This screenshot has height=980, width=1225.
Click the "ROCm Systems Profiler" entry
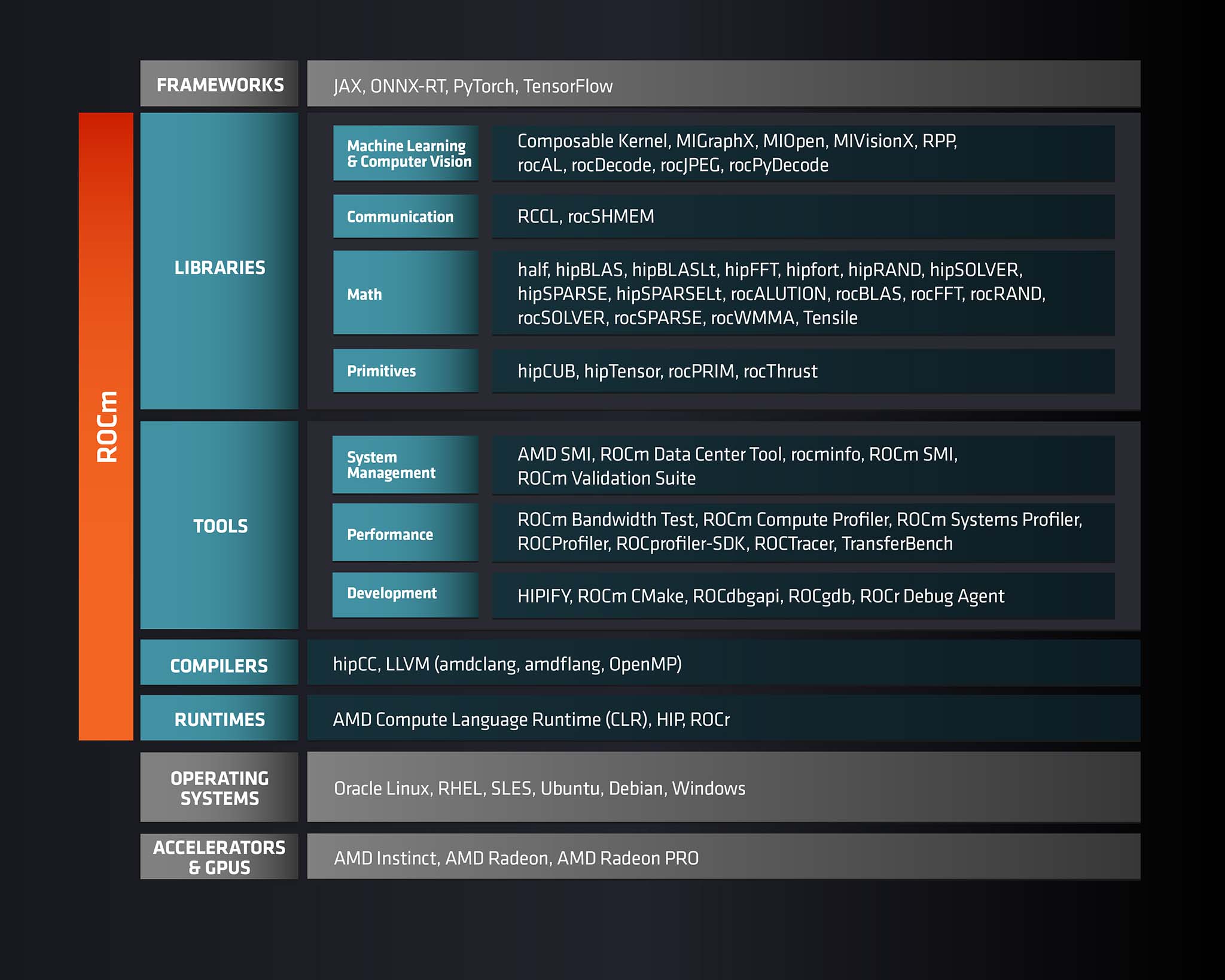[x=989, y=520]
